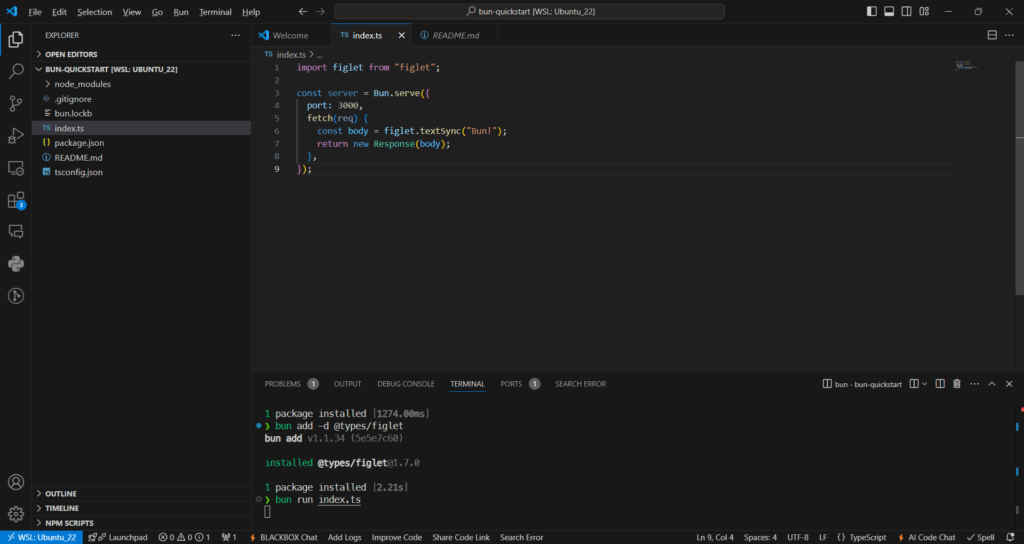Collapse the BUN-QUICKSTART folder section
The image size is (1024, 544).
tap(141, 69)
